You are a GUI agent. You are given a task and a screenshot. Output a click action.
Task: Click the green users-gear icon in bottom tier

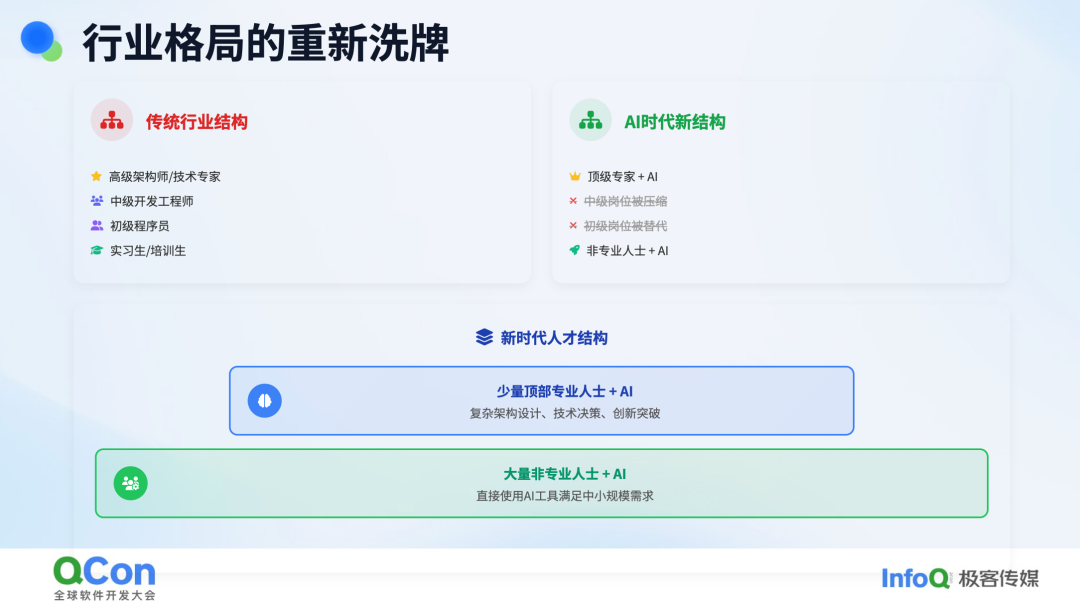tap(130, 483)
